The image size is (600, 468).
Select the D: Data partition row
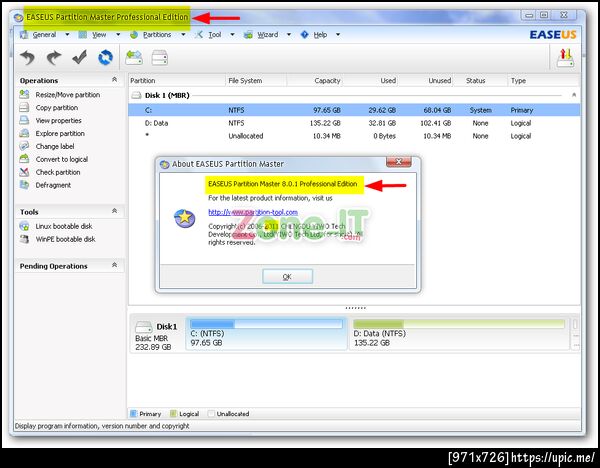[354, 123]
